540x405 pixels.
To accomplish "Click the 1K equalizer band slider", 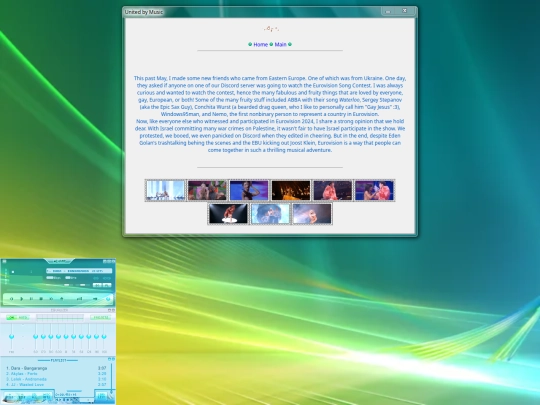I will [x=66, y=336].
